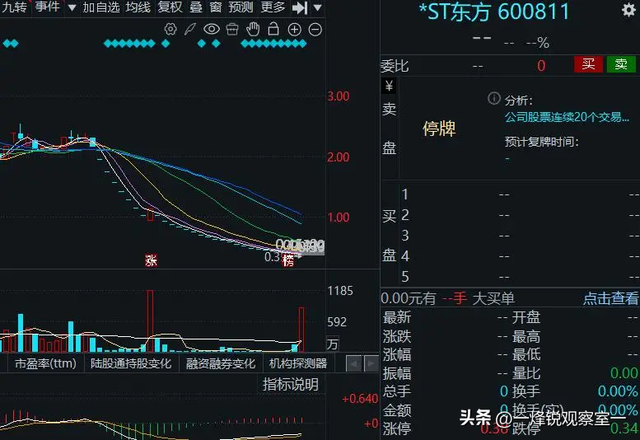Toggle the 均线 moving averages

click(138, 7)
